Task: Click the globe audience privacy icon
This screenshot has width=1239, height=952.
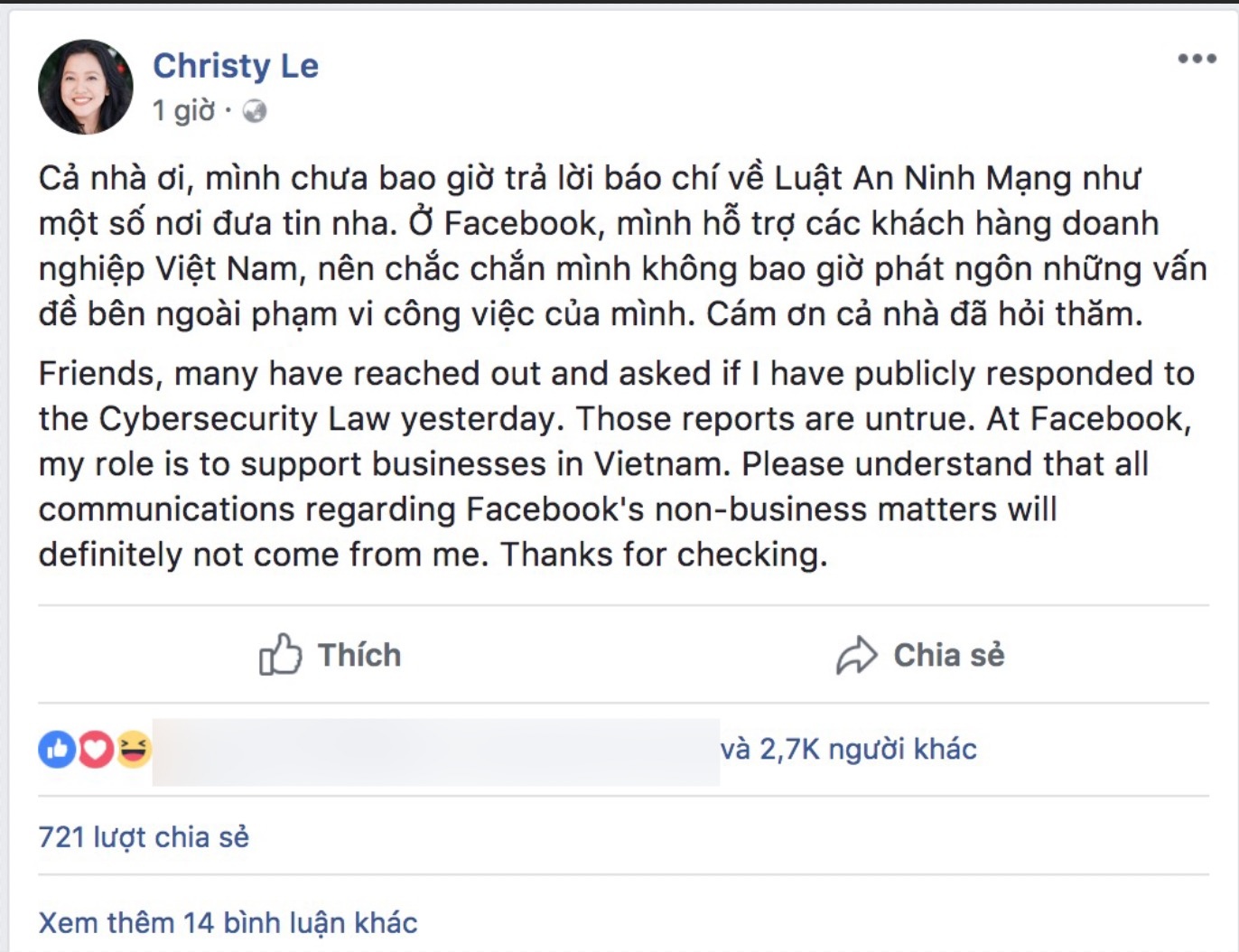Action: tap(256, 111)
